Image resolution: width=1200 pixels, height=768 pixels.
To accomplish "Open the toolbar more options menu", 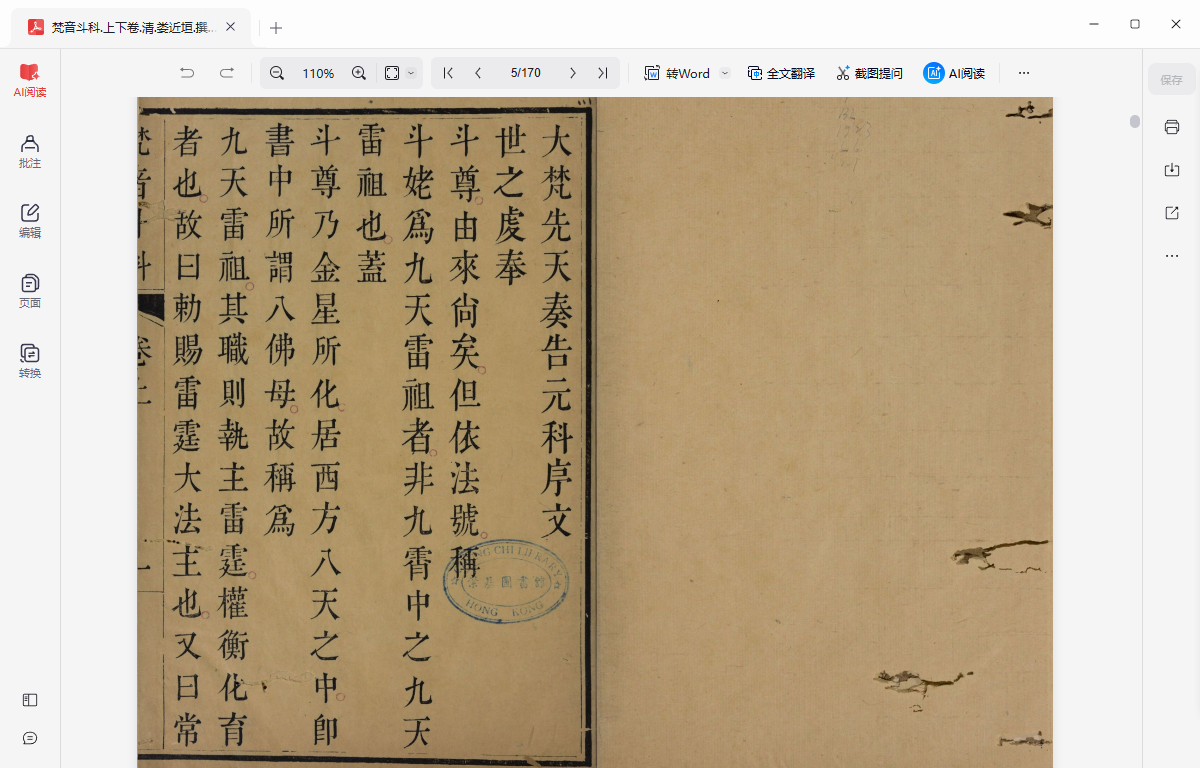I will pyautogui.click(x=1023, y=73).
